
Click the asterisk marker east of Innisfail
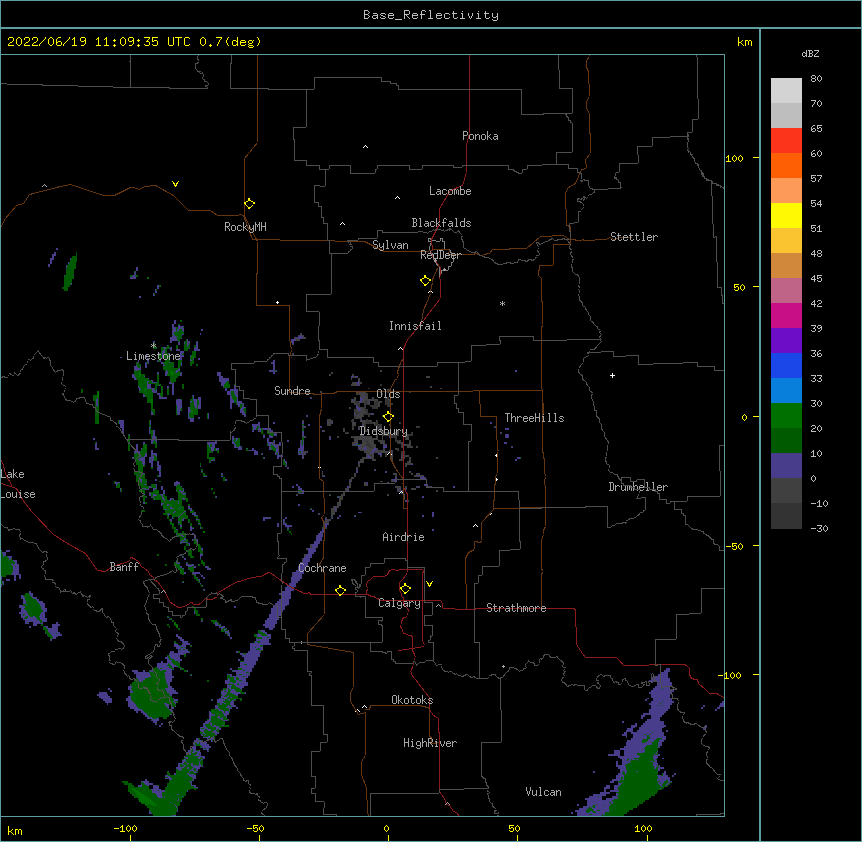[x=502, y=303]
